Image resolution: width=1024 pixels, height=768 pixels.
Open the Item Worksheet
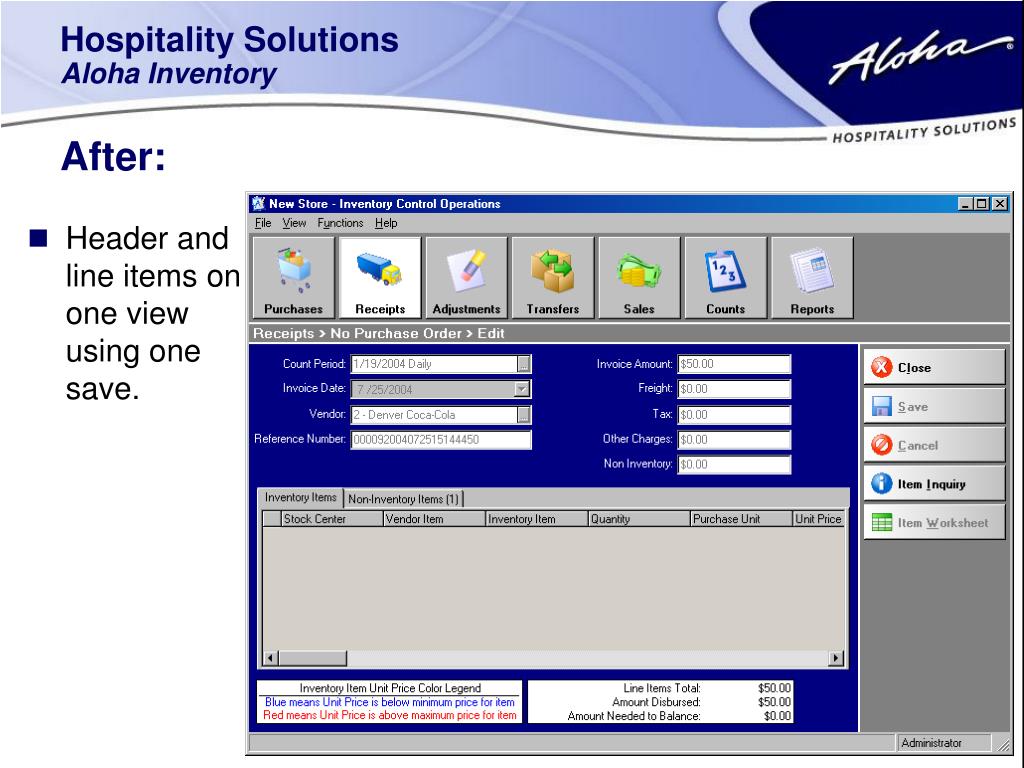(x=934, y=522)
